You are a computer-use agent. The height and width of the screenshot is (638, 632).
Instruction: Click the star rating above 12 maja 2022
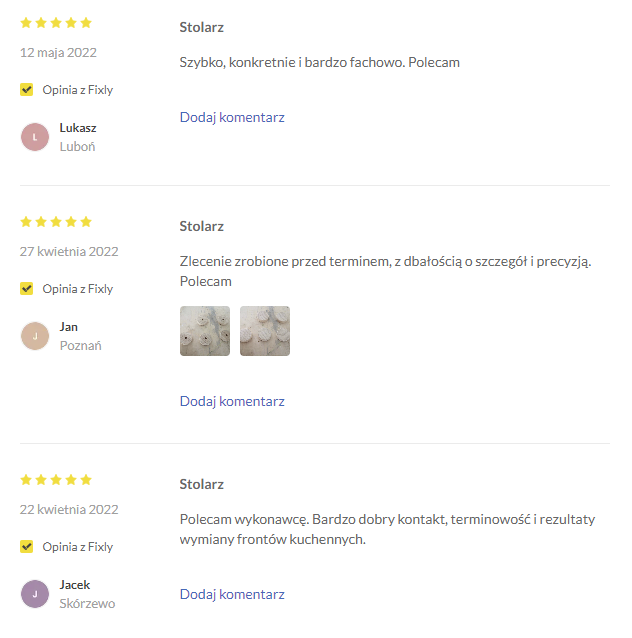[56, 23]
